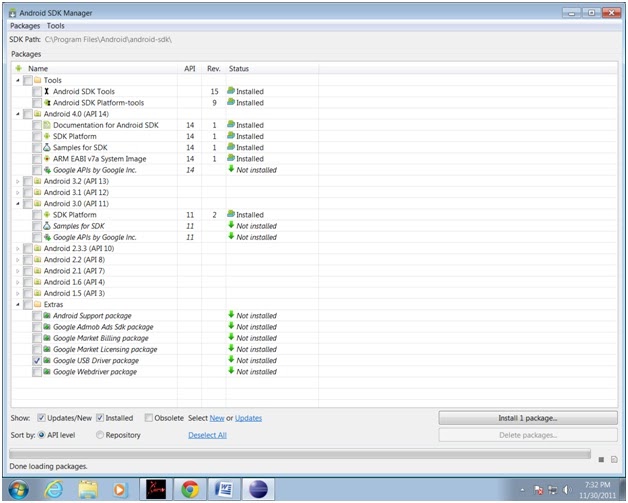Uncheck the Google USB Driver package checkbox
The width and height of the screenshot is (628, 503).
pos(37,361)
